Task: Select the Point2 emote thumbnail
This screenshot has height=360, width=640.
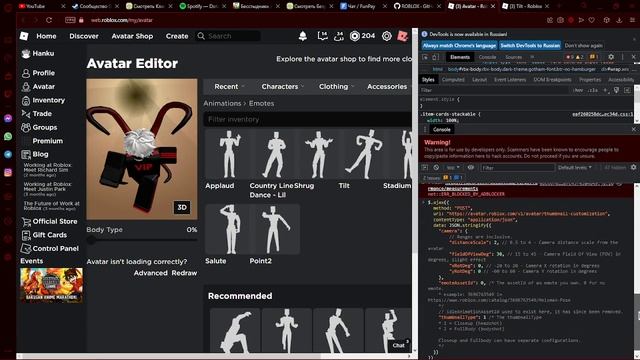Action: 275,230
